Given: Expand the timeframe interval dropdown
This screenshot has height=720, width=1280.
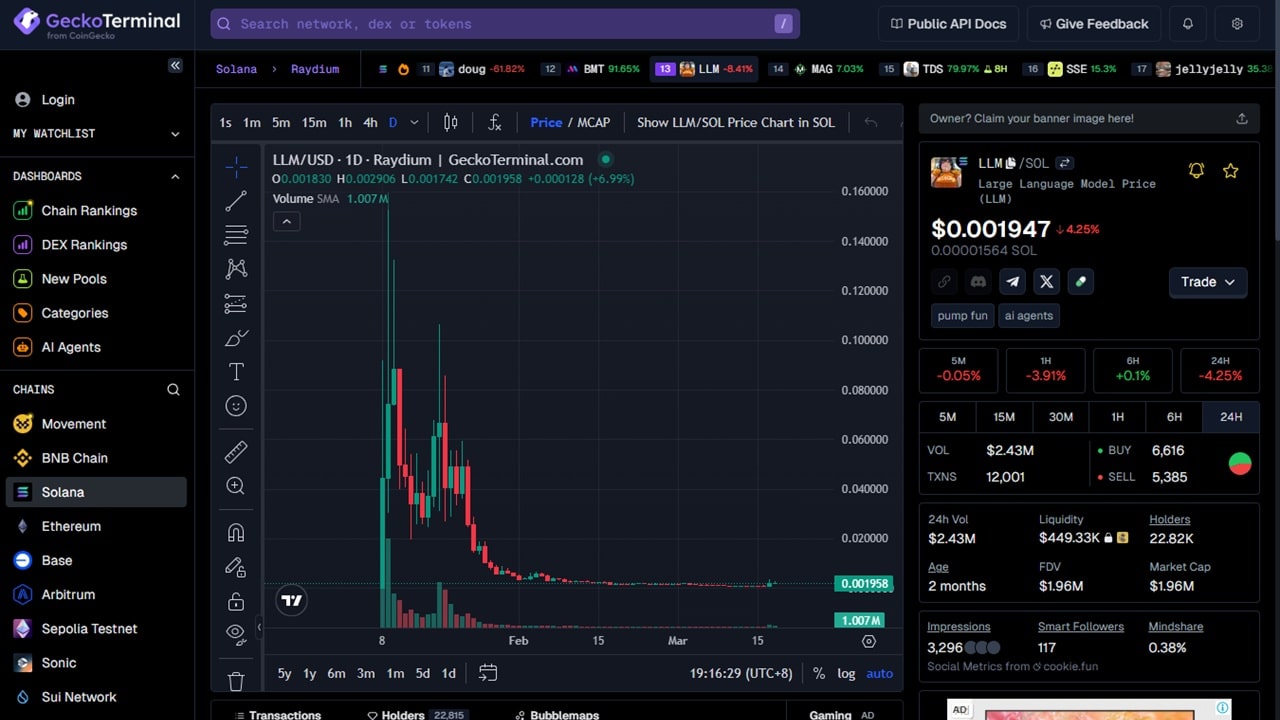Looking at the screenshot, I should 414,122.
